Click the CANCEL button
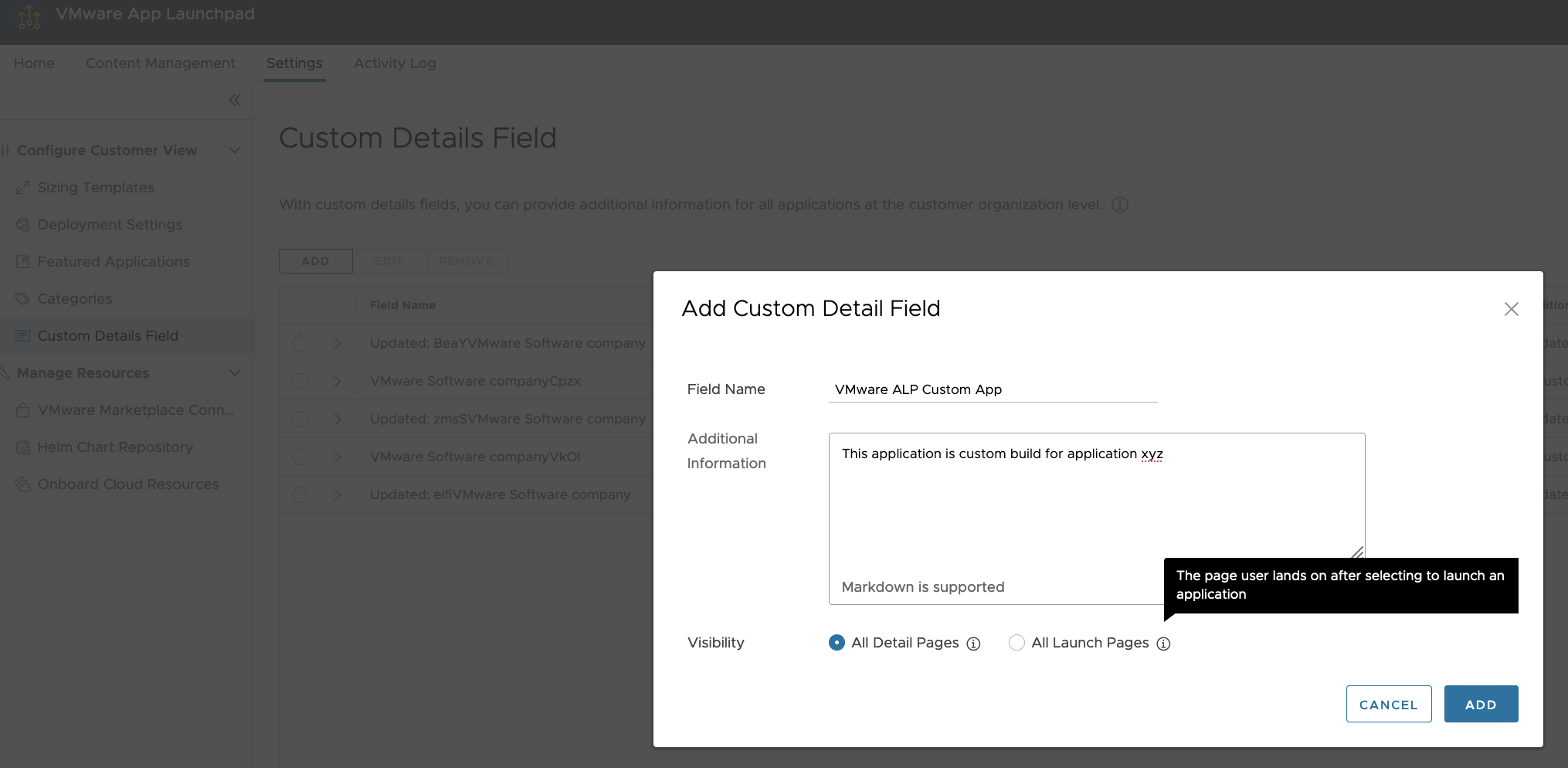The height and width of the screenshot is (768, 1568). (1388, 704)
